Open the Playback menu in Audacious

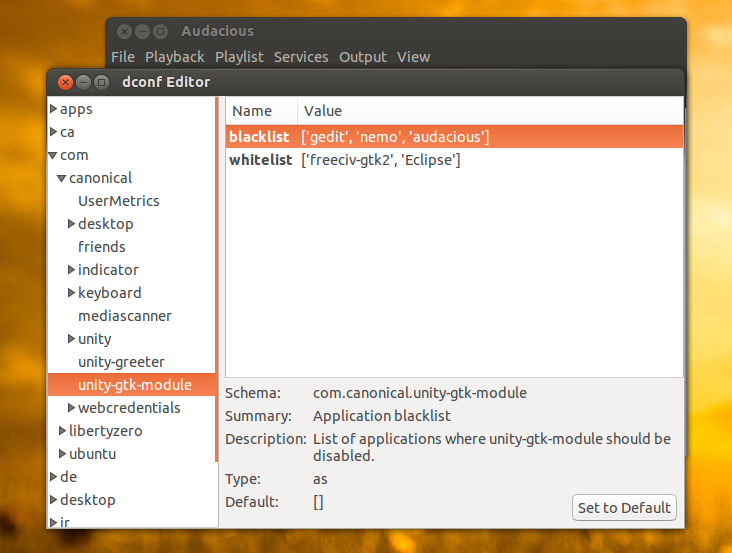pyautogui.click(x=174, y=57)
